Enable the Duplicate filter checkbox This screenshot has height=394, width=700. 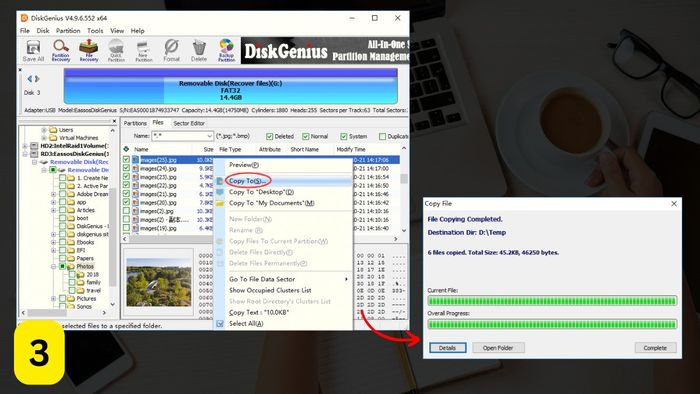tap(382, 137)
